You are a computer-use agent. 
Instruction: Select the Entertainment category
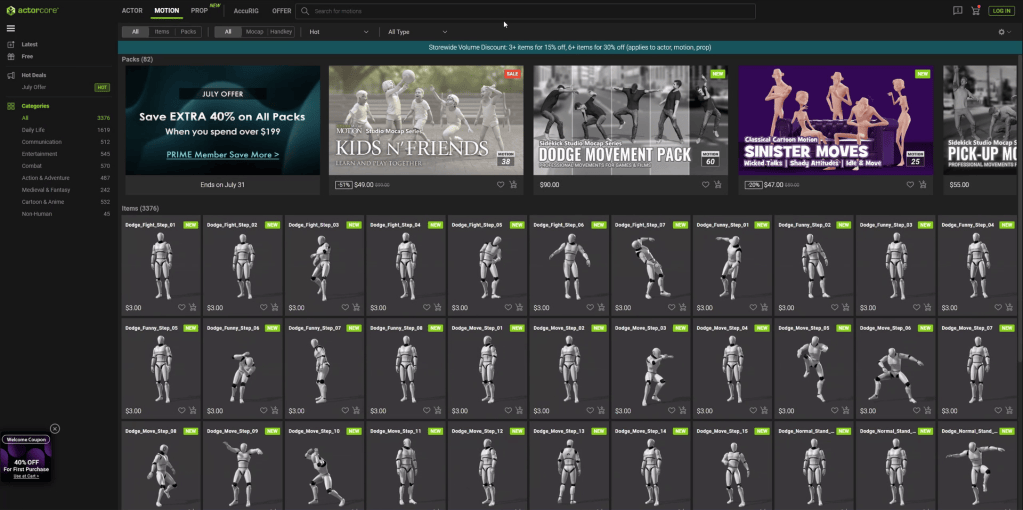click(x=39, y=154)
